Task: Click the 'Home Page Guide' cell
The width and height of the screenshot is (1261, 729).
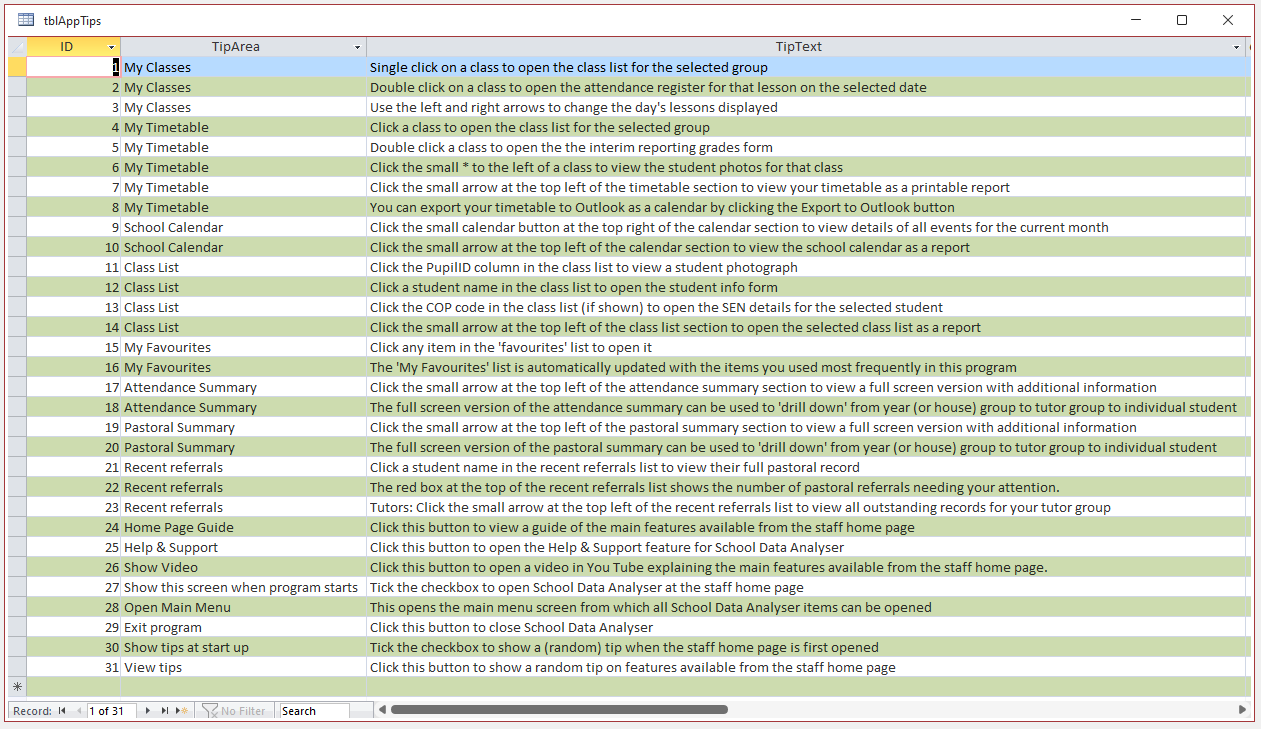Action: click(x=244, y=527)
